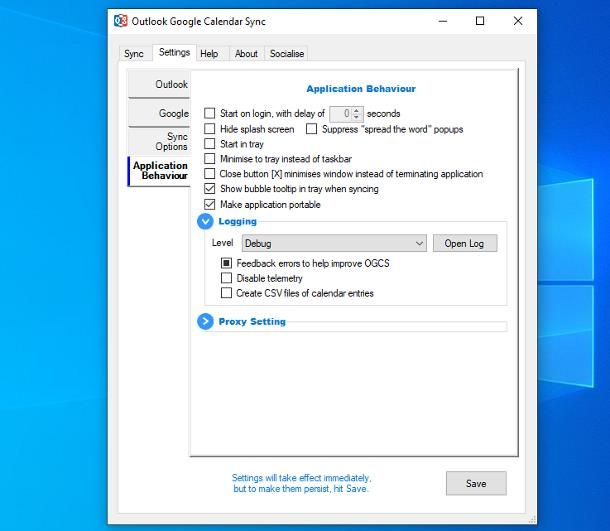Click the Outlook Google Calendar Sync app icon
Image resolution: width=610 pixels, height=531 pixels.
pos(120,21)
